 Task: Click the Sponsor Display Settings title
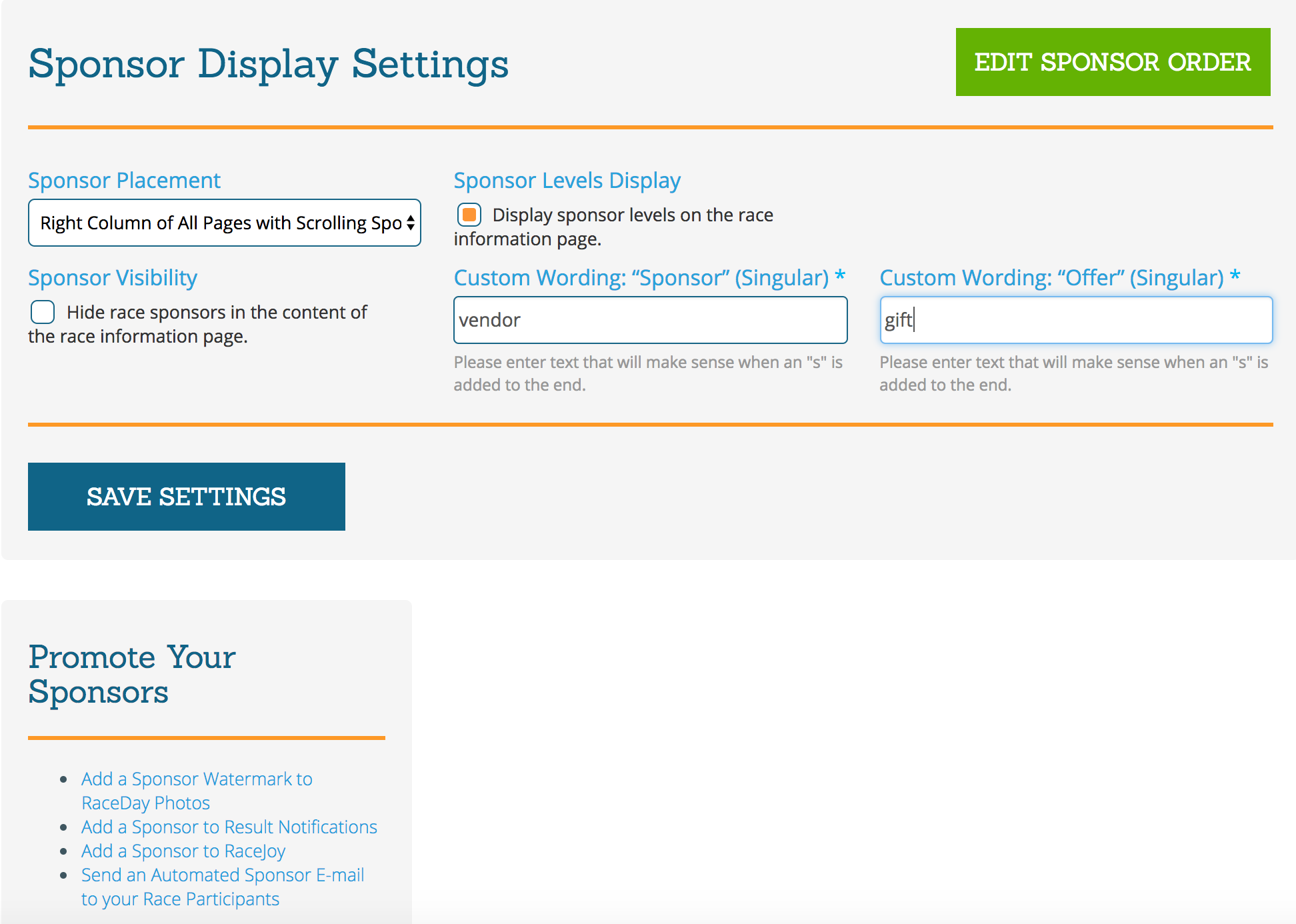point(268,63)
